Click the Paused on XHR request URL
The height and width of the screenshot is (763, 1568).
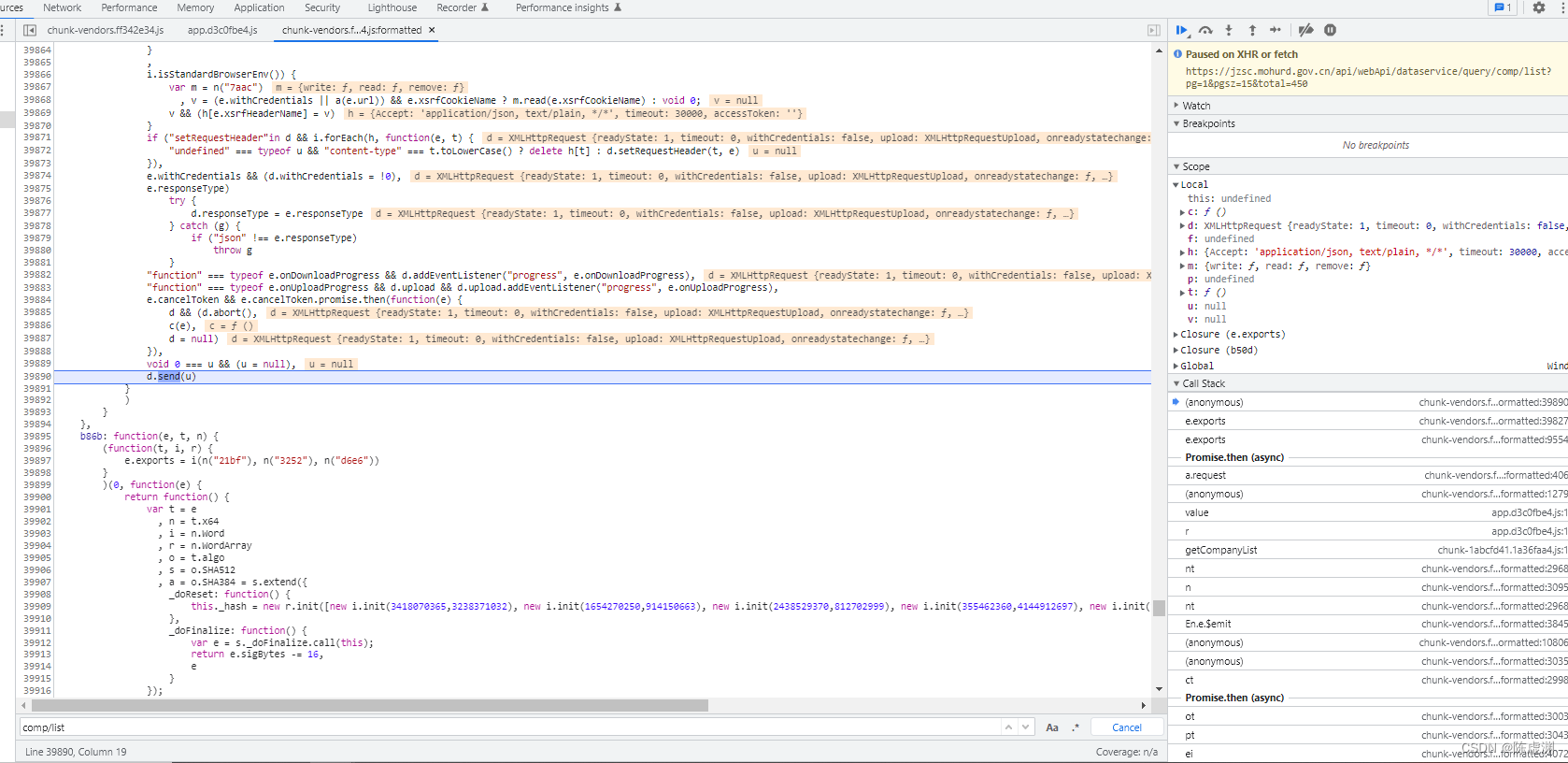[x=1368, y=78]
